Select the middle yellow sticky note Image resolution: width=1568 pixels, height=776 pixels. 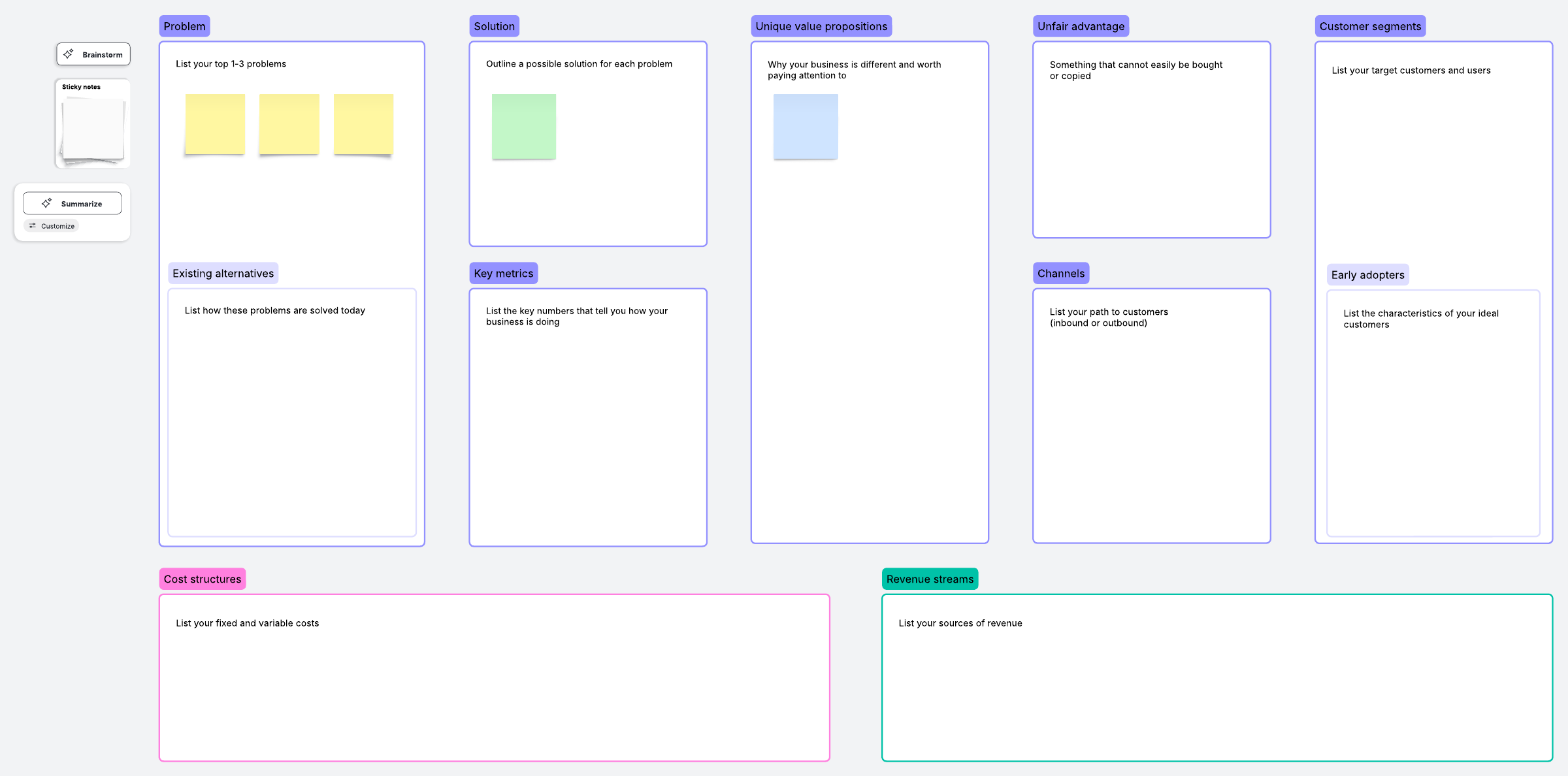pos(289,124)
